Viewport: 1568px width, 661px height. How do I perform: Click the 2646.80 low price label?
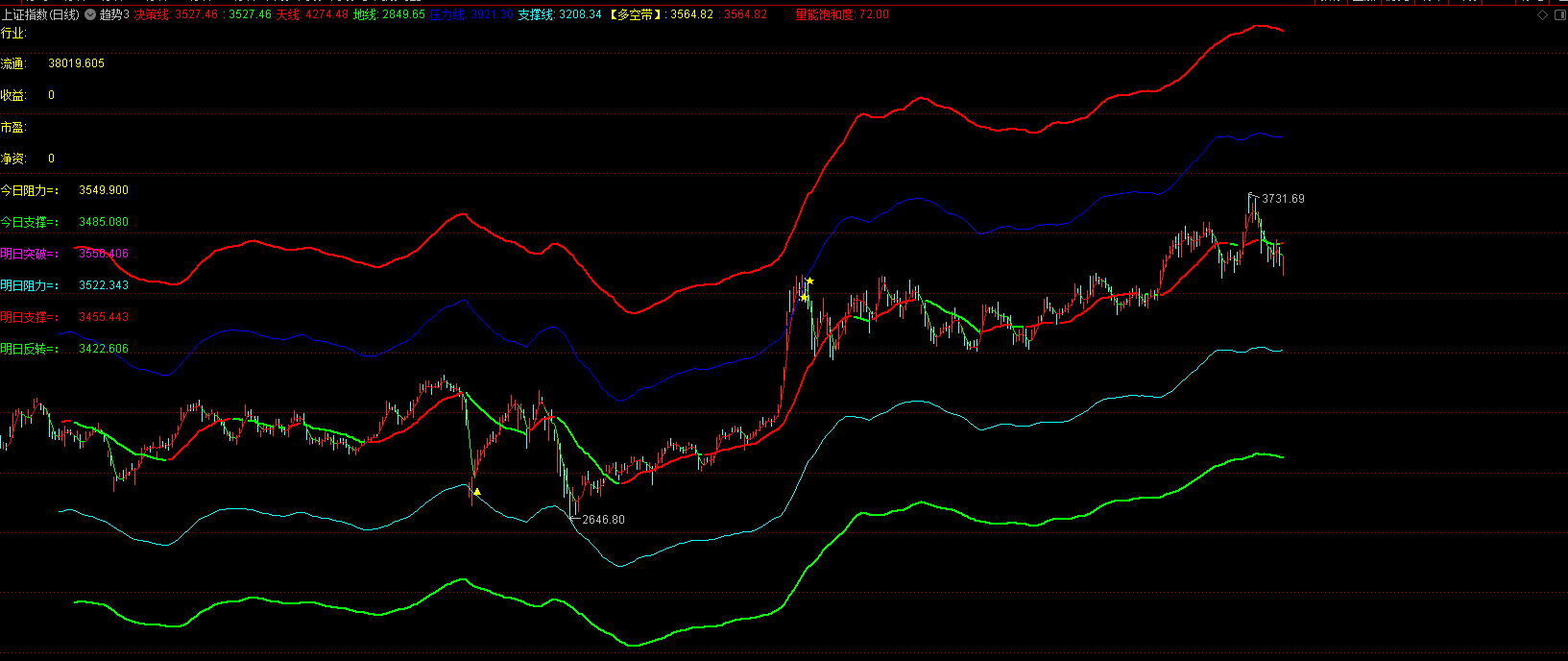603,520
